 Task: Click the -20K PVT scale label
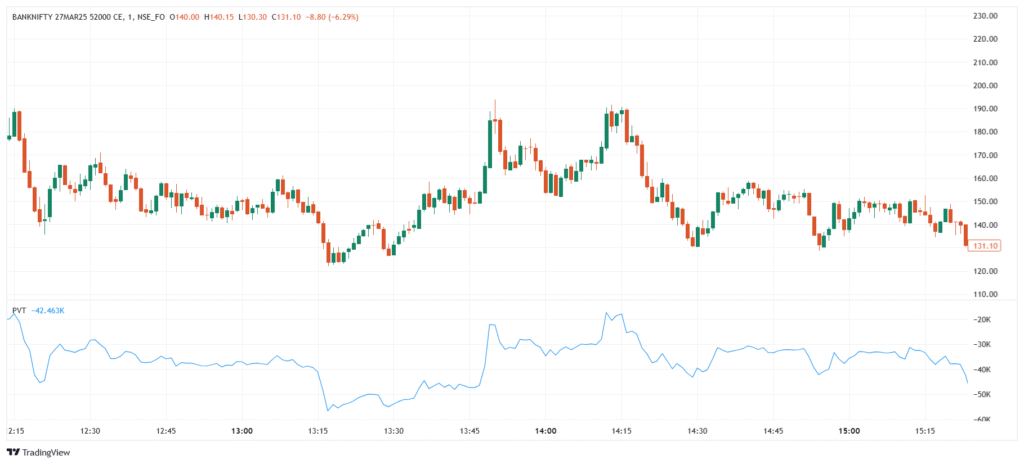(x=982, y=319)
